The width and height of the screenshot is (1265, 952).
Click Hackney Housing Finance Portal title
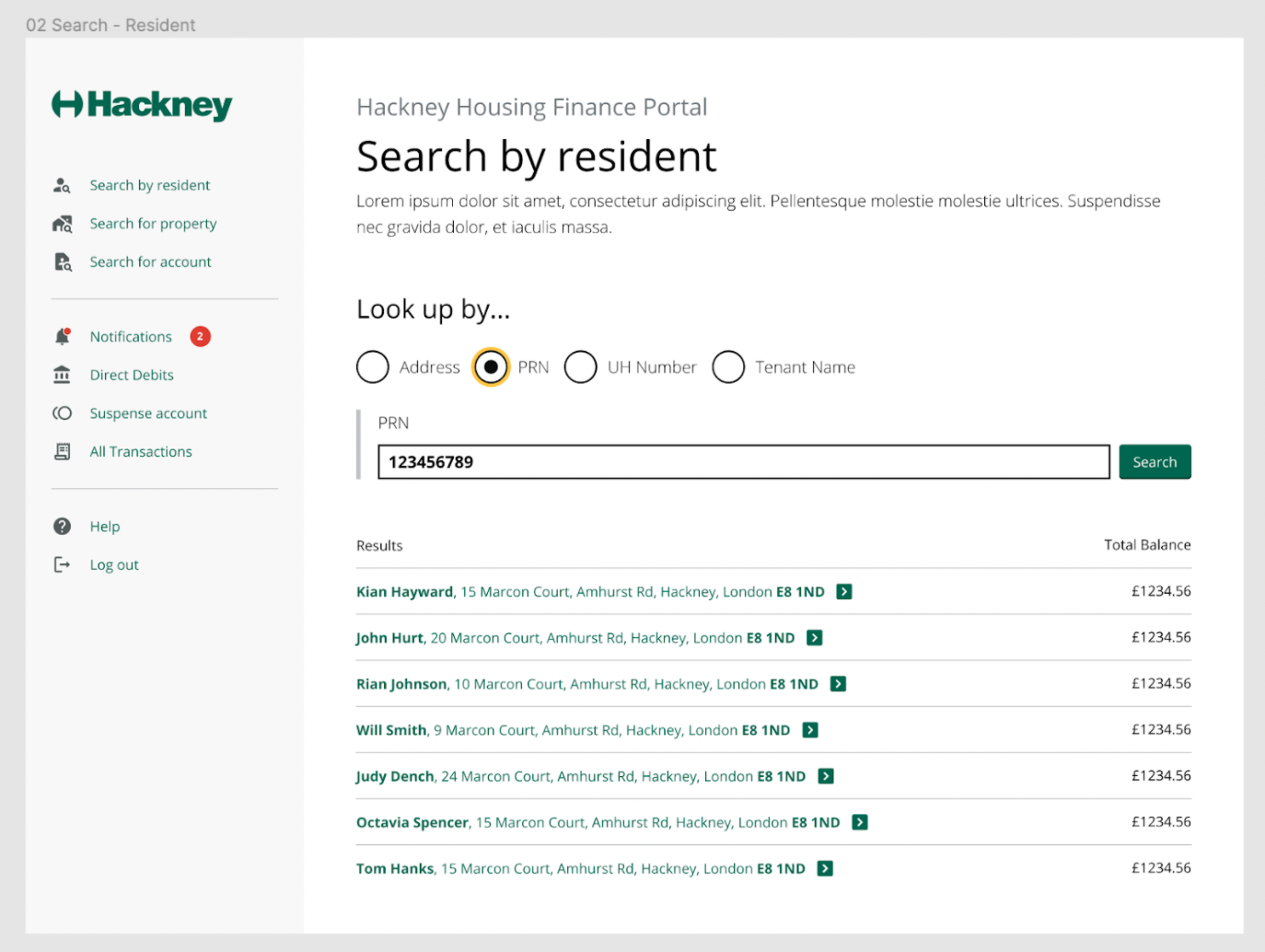coord(532,108)
